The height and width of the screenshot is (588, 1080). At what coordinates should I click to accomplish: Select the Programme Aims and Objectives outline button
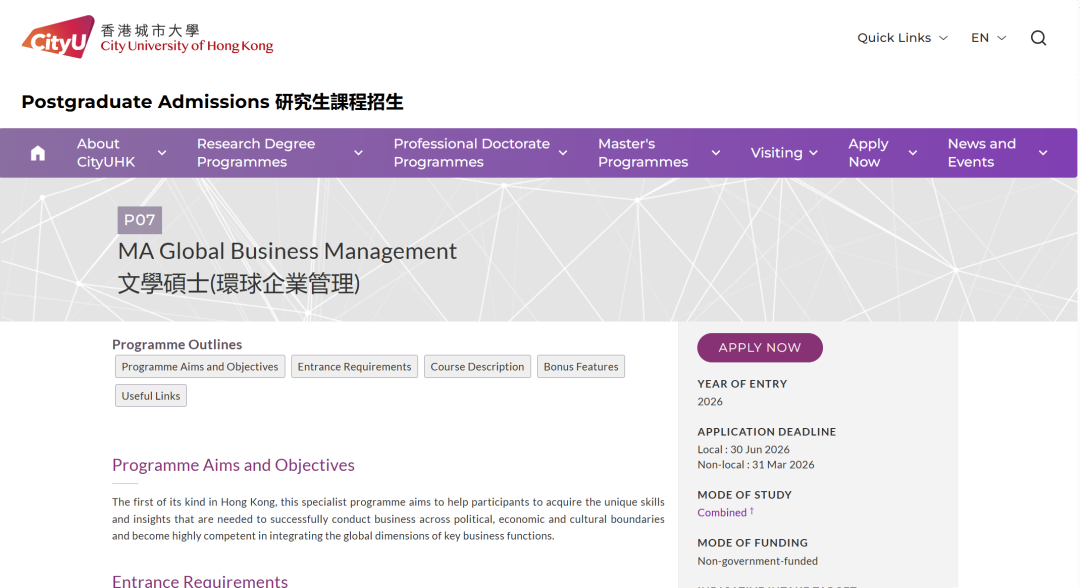coord(199,366)
